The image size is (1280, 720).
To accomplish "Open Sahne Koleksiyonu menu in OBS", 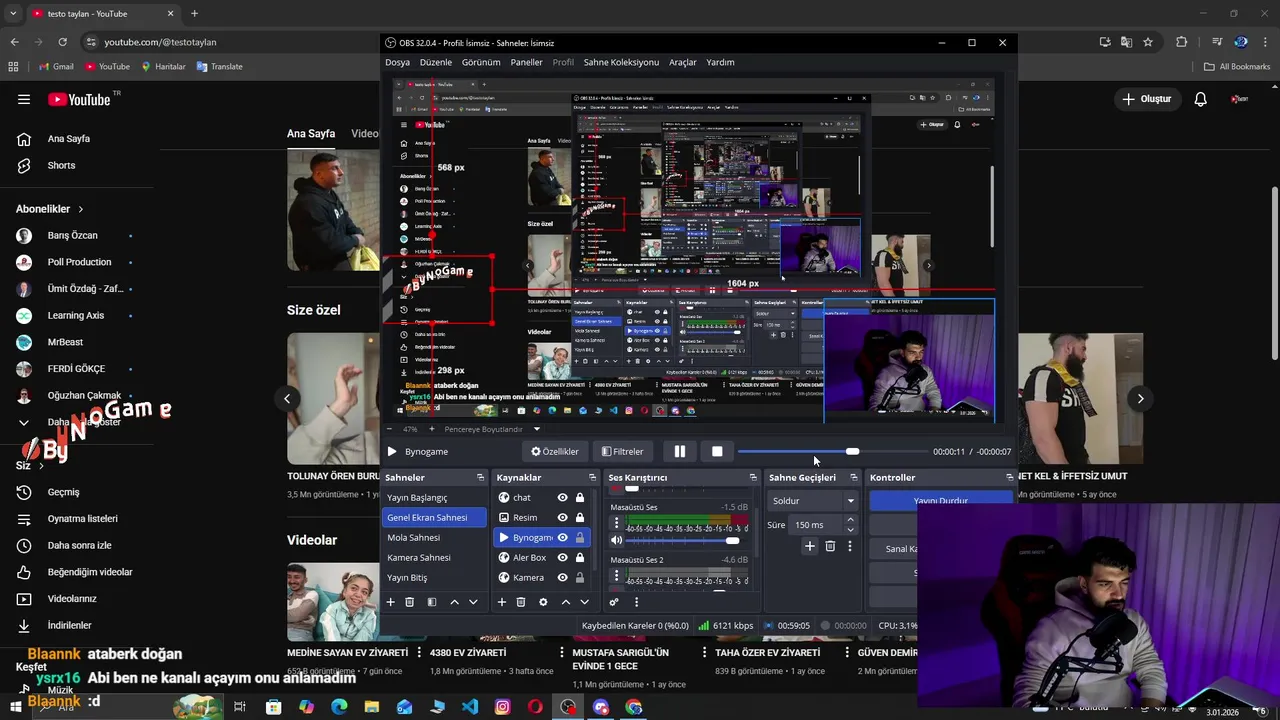I will pos(621,62).
